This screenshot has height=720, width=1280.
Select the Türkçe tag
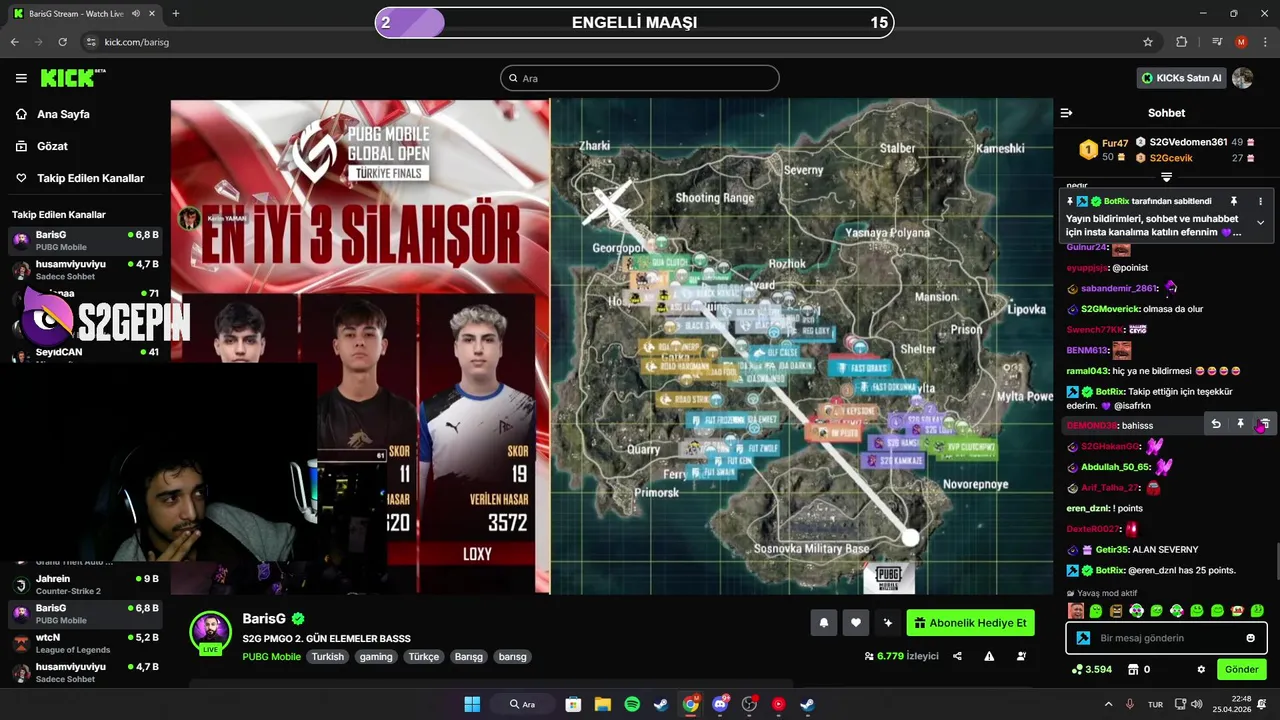click(423, 657)
